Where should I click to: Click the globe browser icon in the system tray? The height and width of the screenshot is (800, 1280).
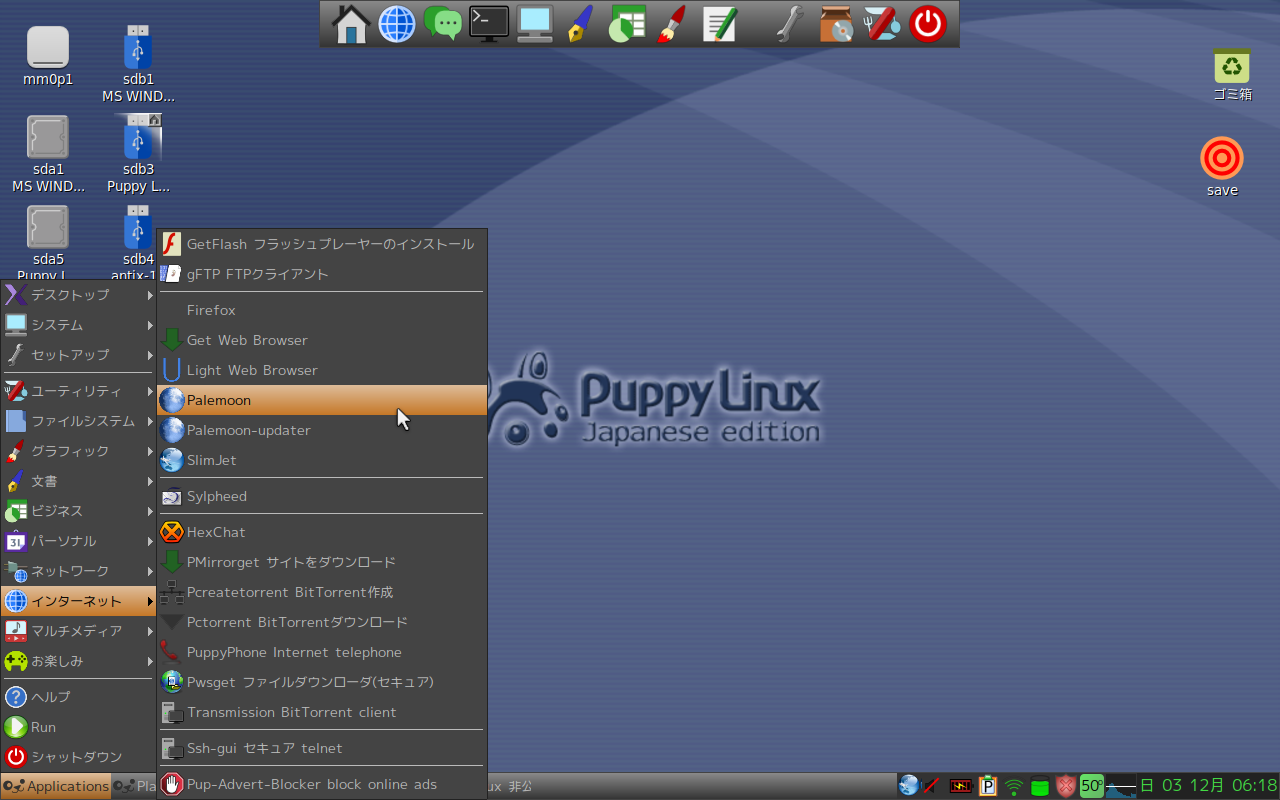click(909, 786)
